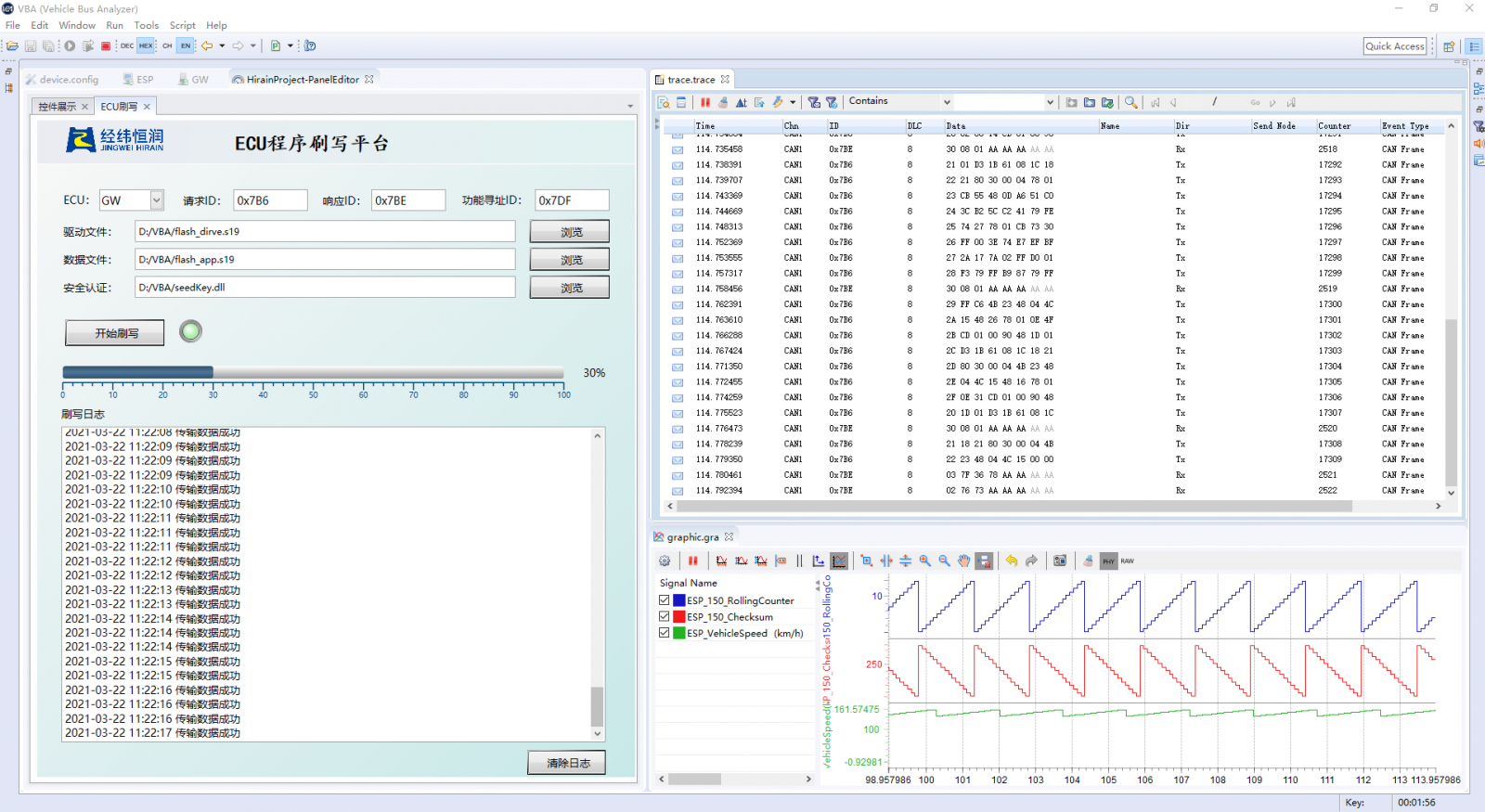Toggle the delta time icon in trace toolbar

[x=741, y=102]
